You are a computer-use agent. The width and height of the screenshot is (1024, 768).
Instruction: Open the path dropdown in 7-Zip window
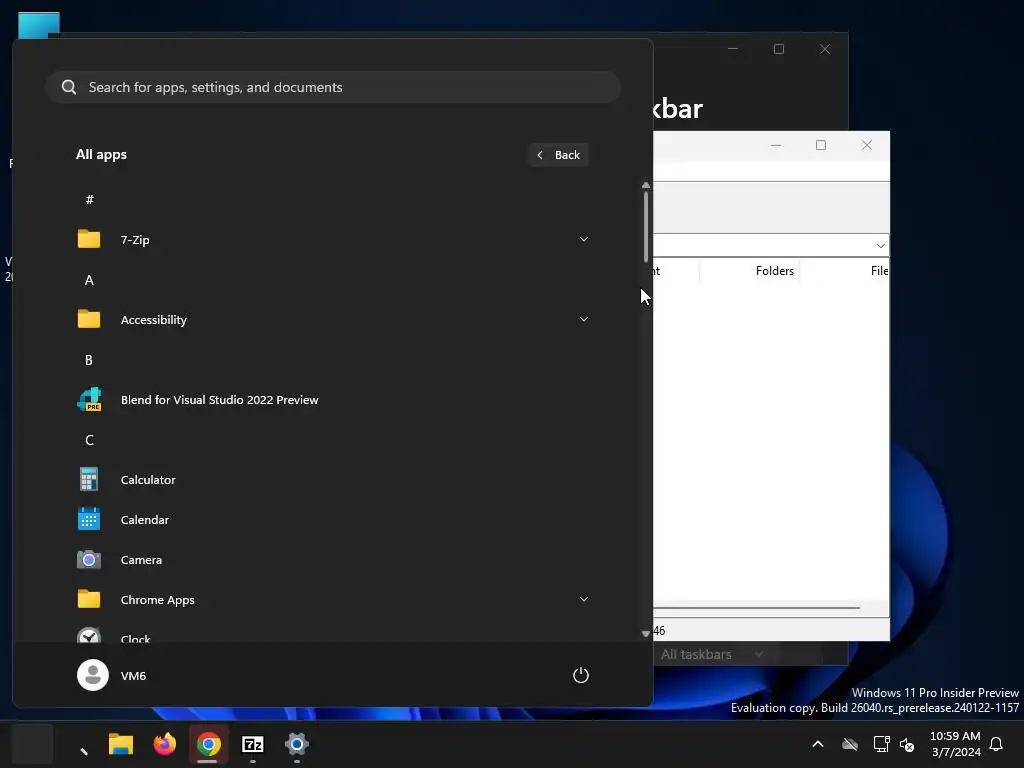(x=880, y=246)
